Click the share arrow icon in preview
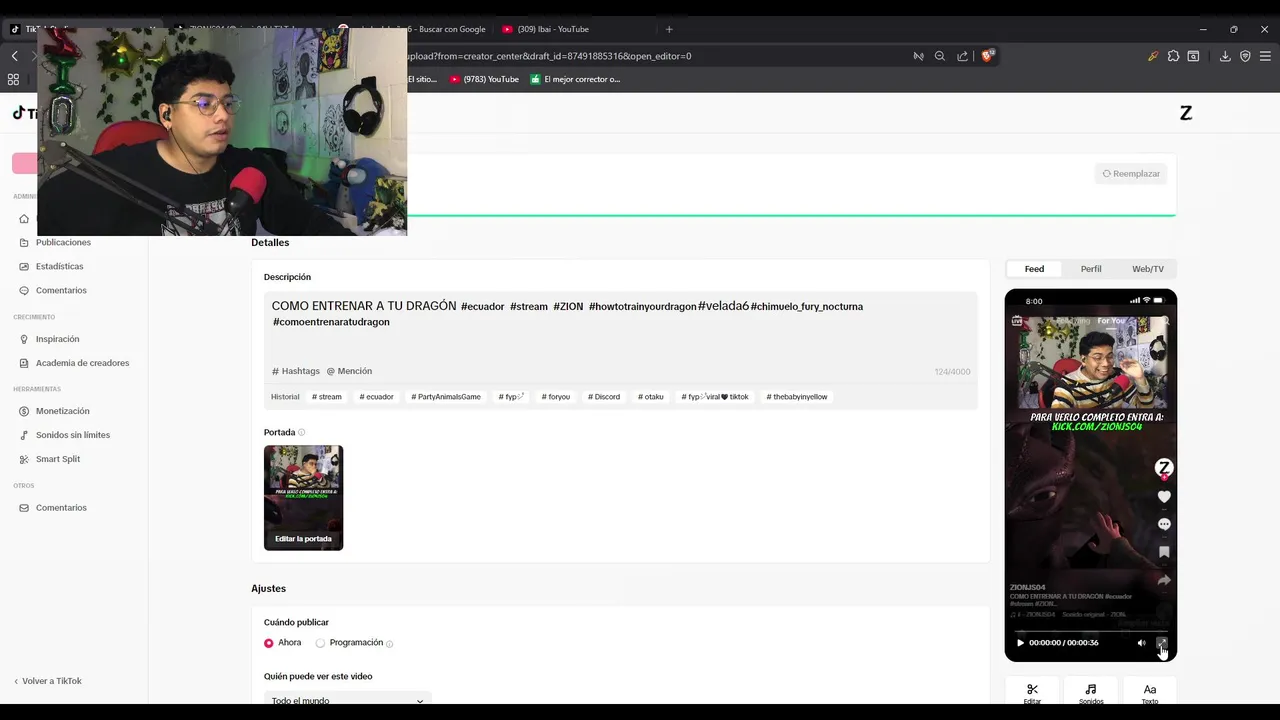Screen dimensions: 1280x720 point(1164,580)
